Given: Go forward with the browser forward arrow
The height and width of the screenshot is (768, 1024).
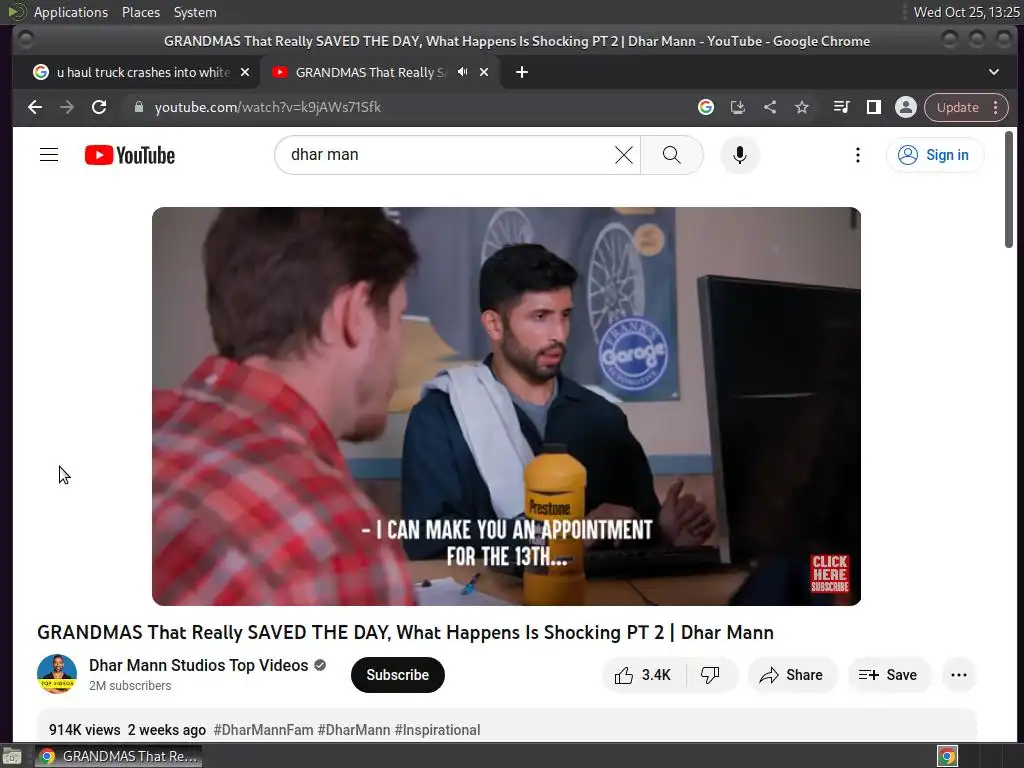Looking at the screenshot, I should tap(67, 107).
